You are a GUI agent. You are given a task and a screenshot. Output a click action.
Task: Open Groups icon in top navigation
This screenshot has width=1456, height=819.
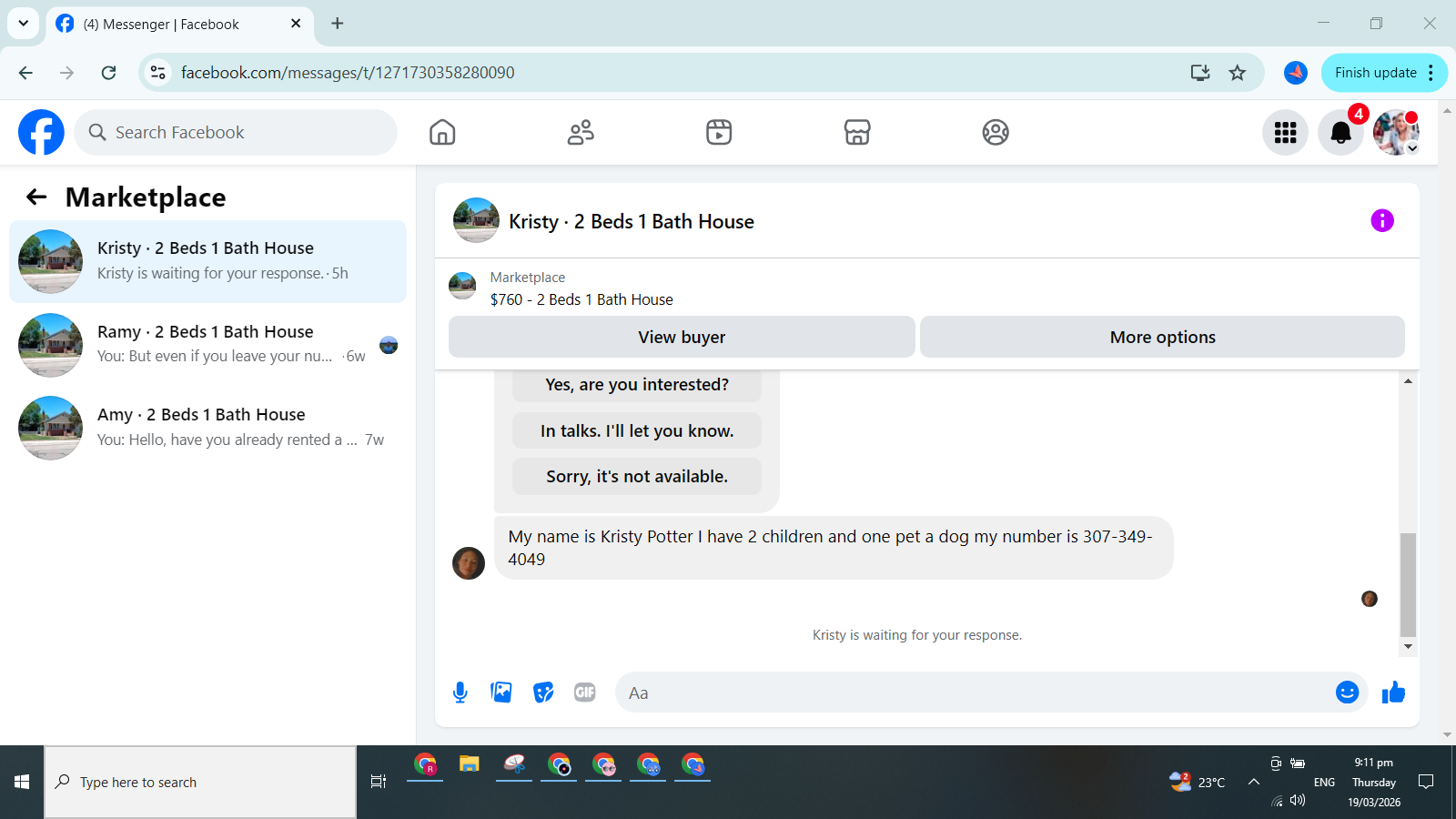point(996,133)
